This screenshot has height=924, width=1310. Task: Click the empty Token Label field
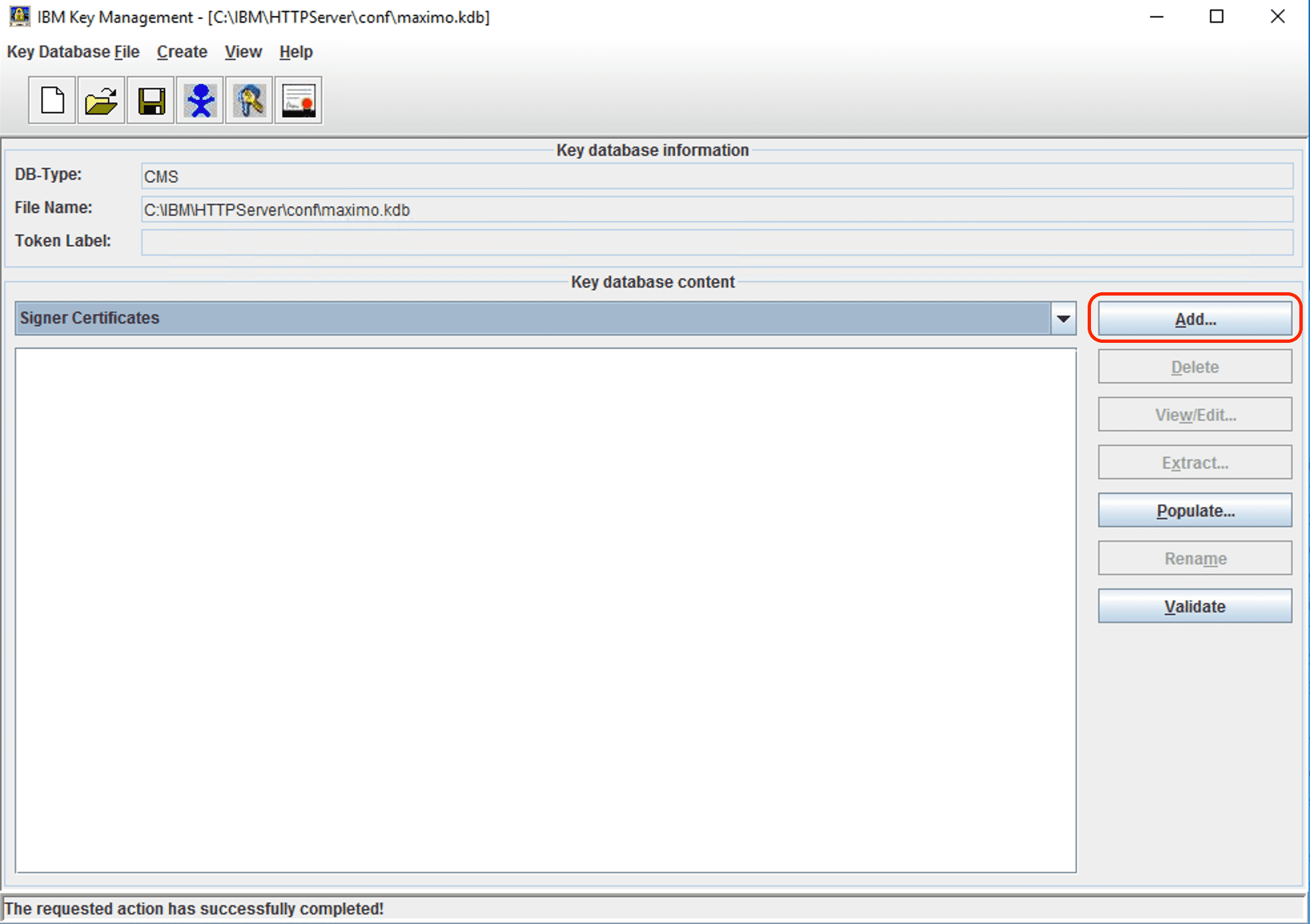pyautogui.click(x=717, y=242)
